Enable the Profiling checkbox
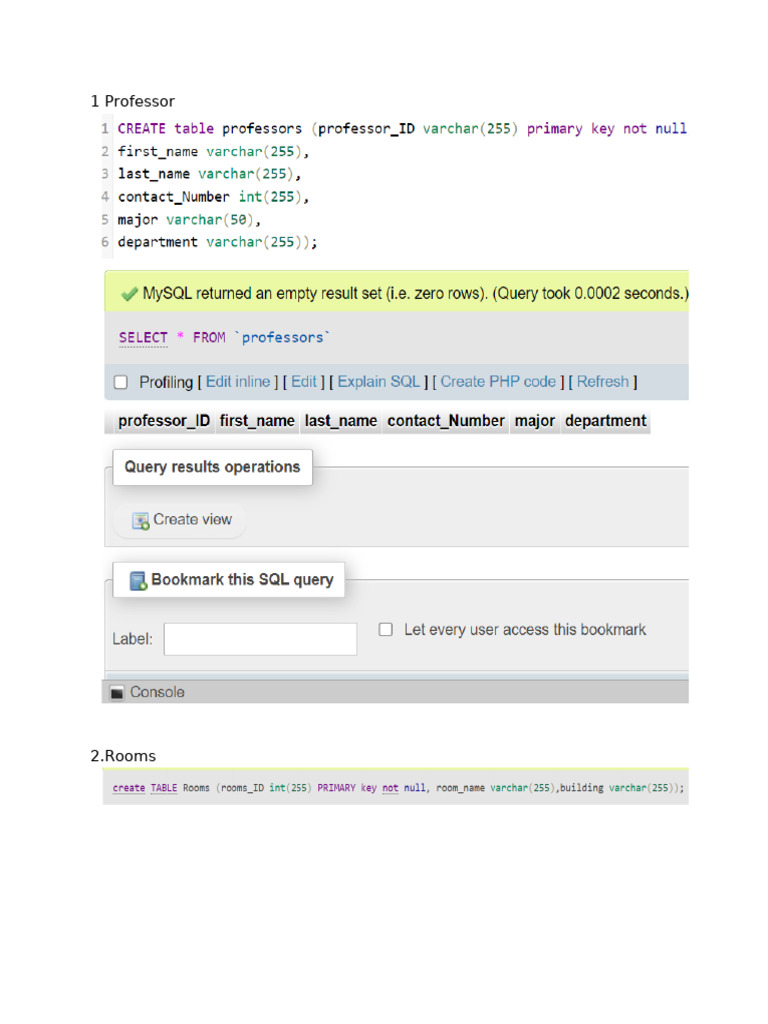768x1024 pixels. tap(121, 382)
